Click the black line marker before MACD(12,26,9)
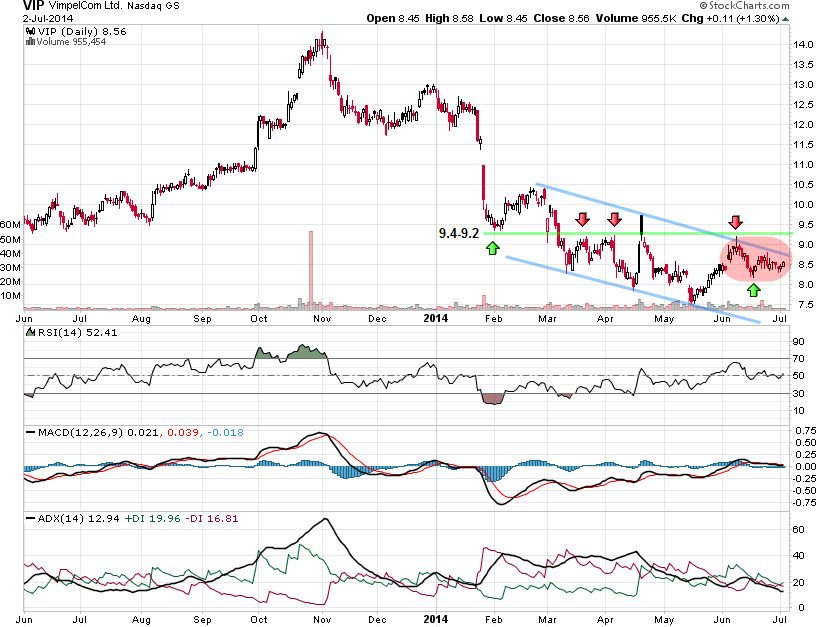 tap(31, 432)
